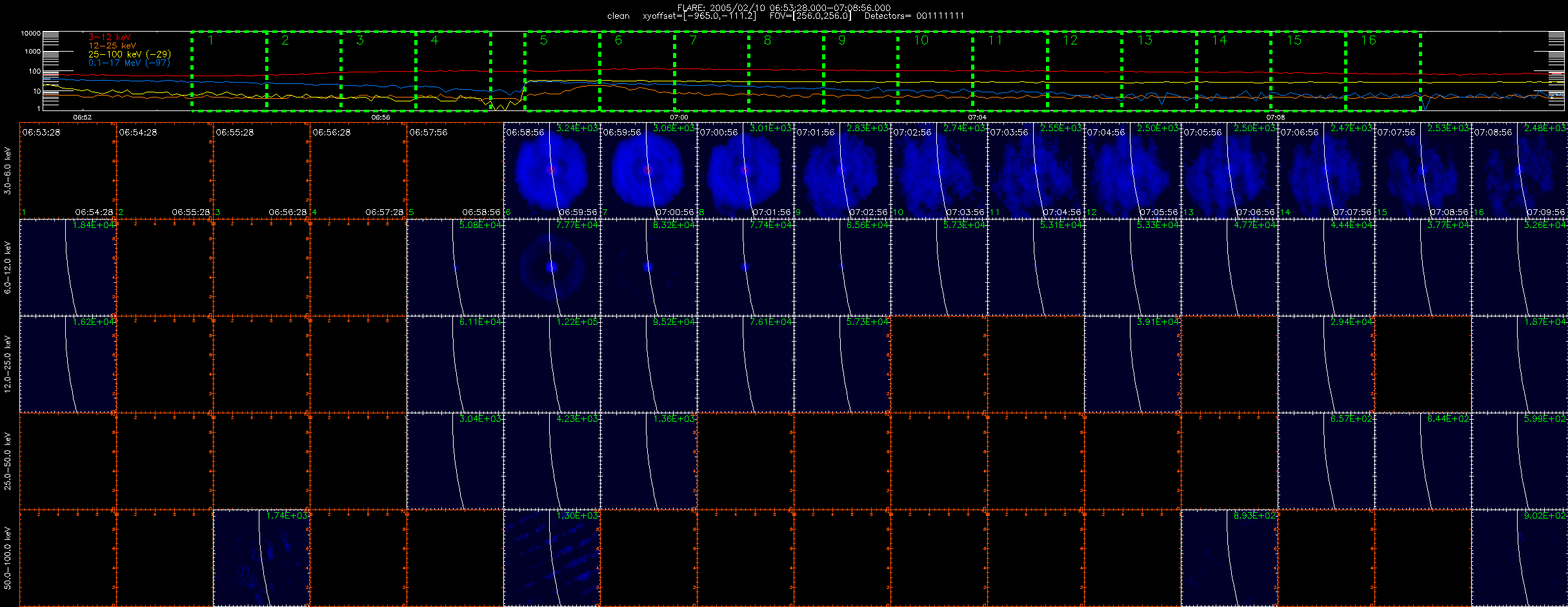Click the 1000 y-axis label
This screenshot has height=607, width=1568.
point(32,52)
